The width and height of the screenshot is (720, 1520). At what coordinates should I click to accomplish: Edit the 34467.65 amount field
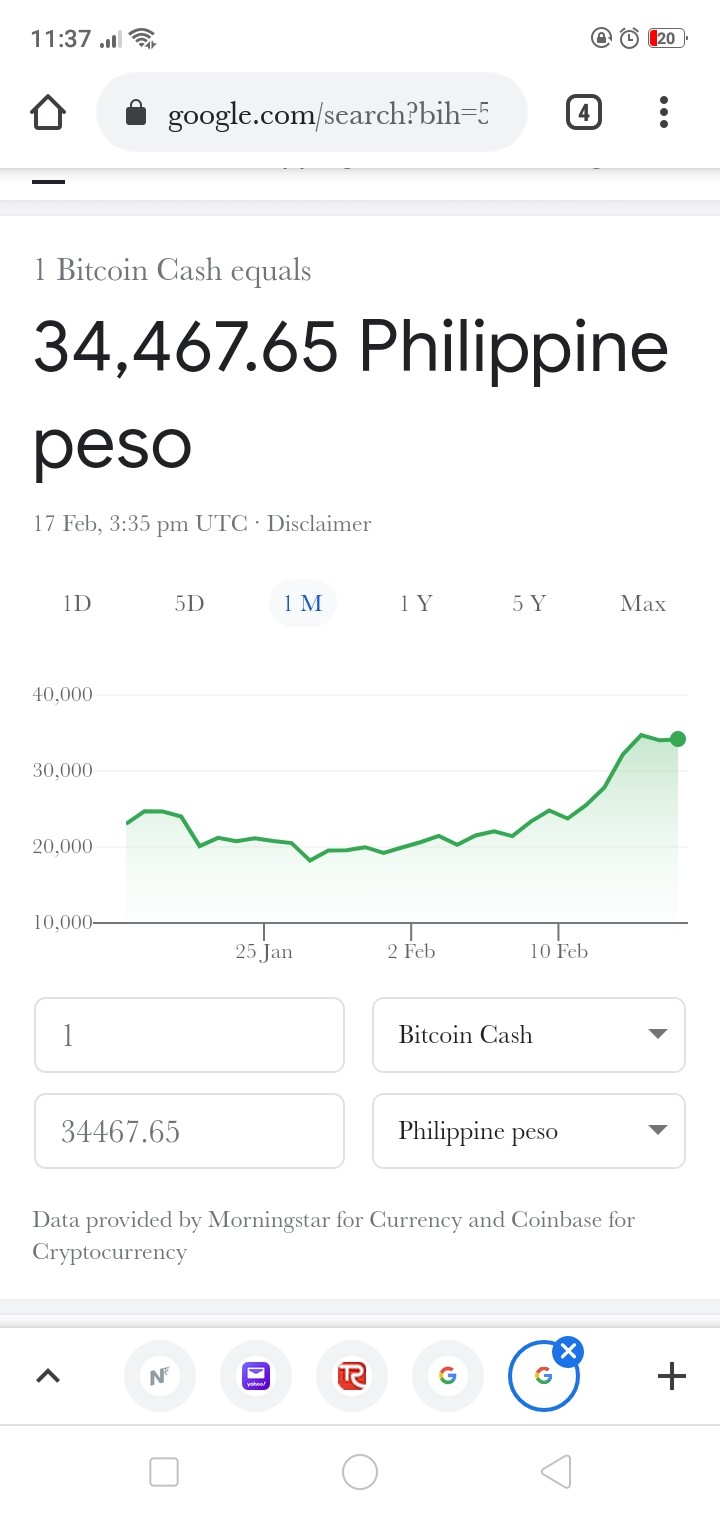coord(189,1131)
